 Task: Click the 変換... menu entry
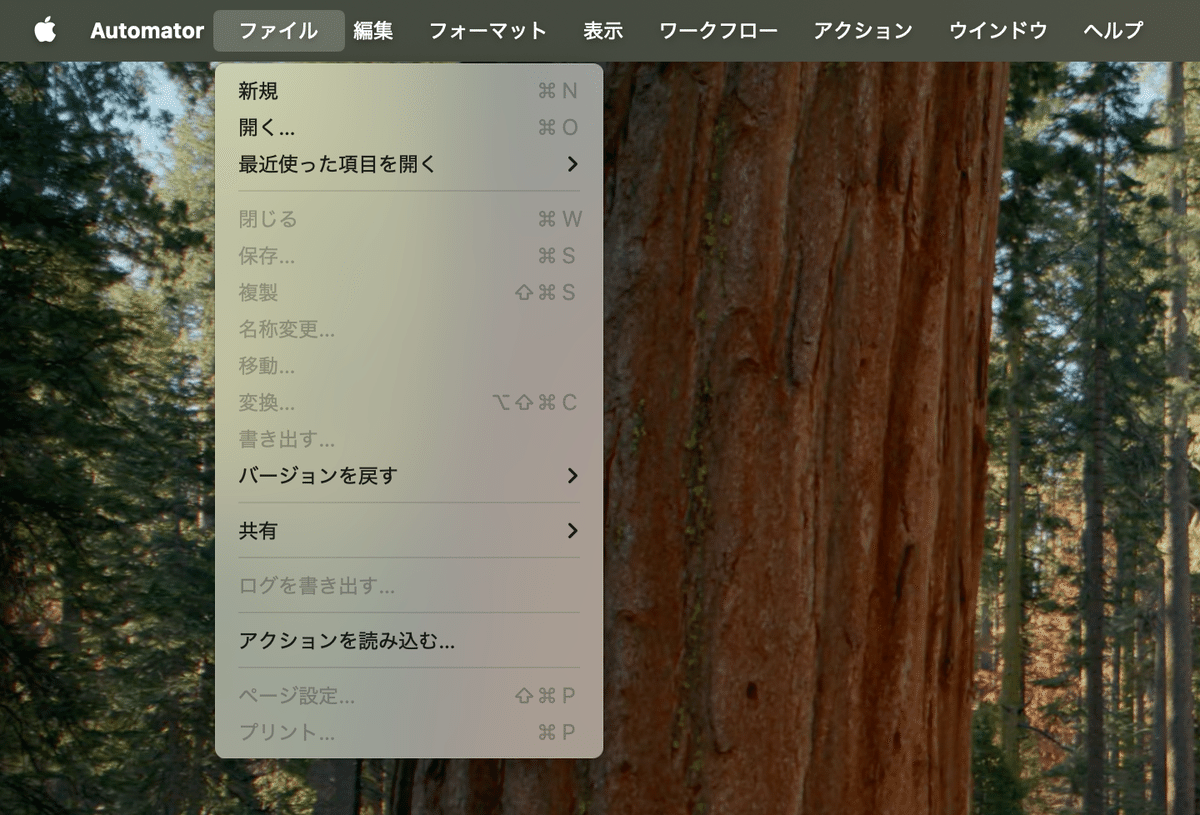coord(409,402)
